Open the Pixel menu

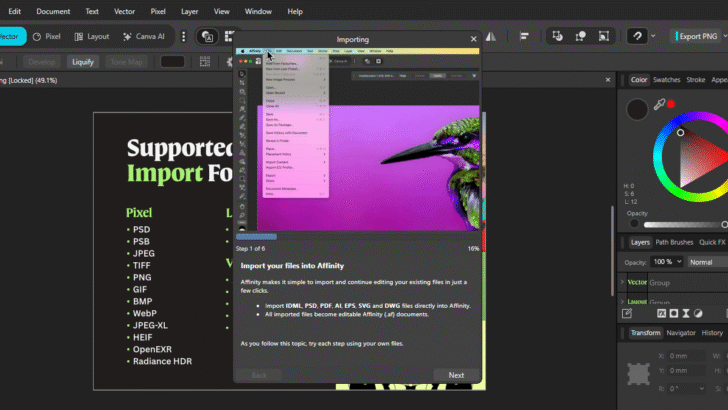158,11
